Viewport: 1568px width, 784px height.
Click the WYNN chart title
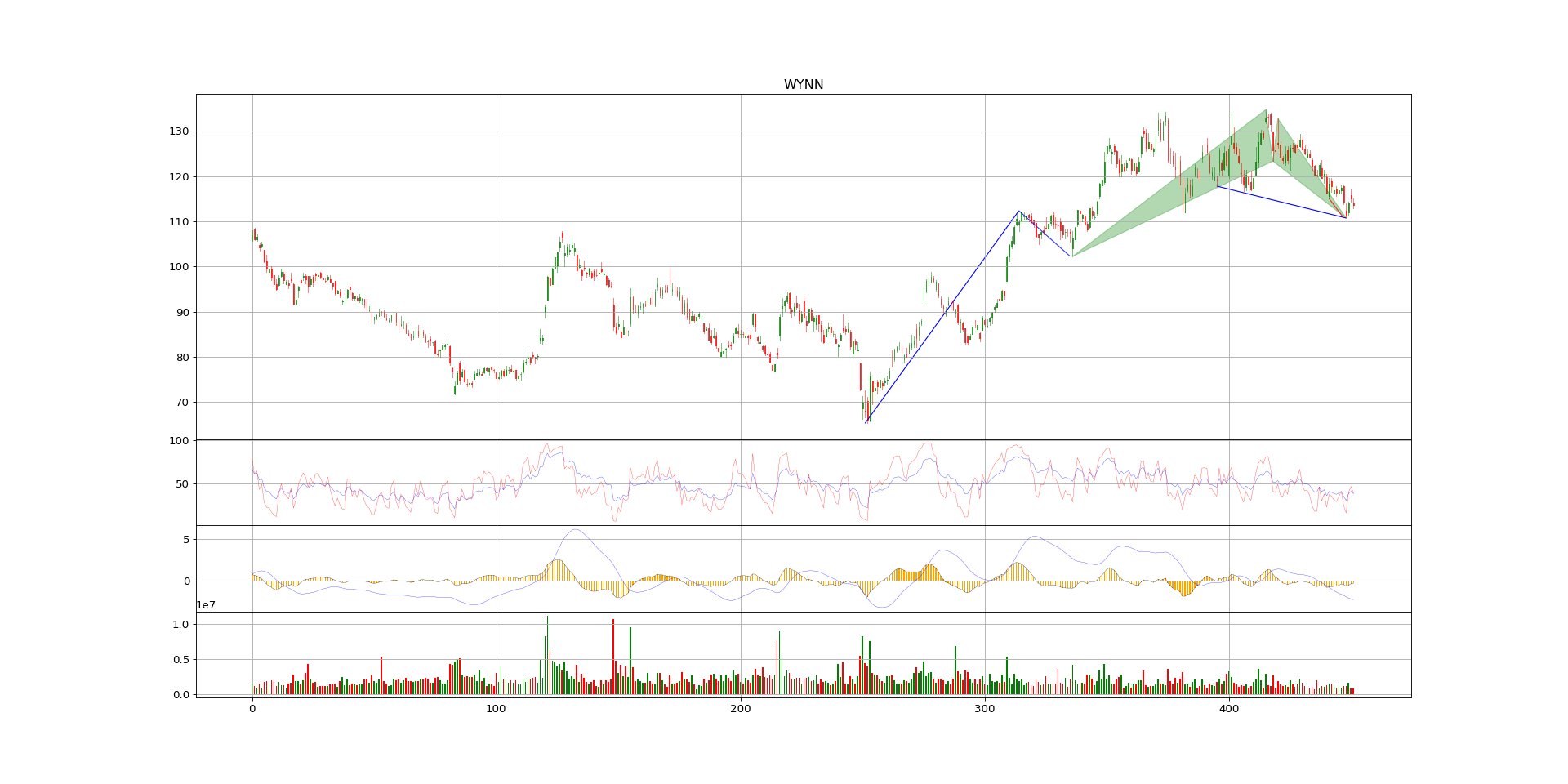point(803,85)
